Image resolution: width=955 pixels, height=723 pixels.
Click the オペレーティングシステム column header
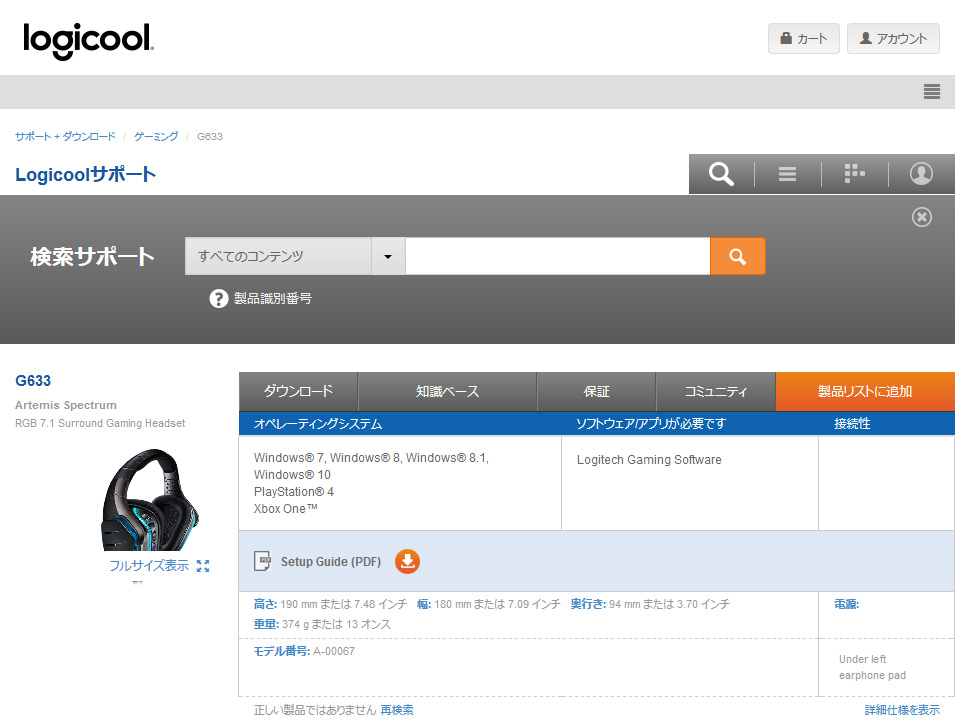pos(318,424)
